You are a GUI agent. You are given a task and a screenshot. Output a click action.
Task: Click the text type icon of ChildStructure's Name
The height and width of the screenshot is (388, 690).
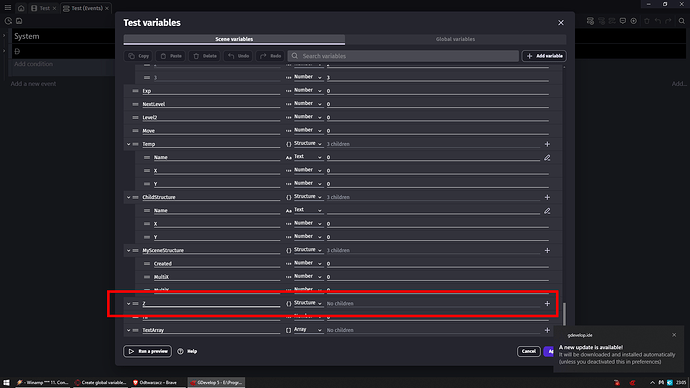click(289, 211)
